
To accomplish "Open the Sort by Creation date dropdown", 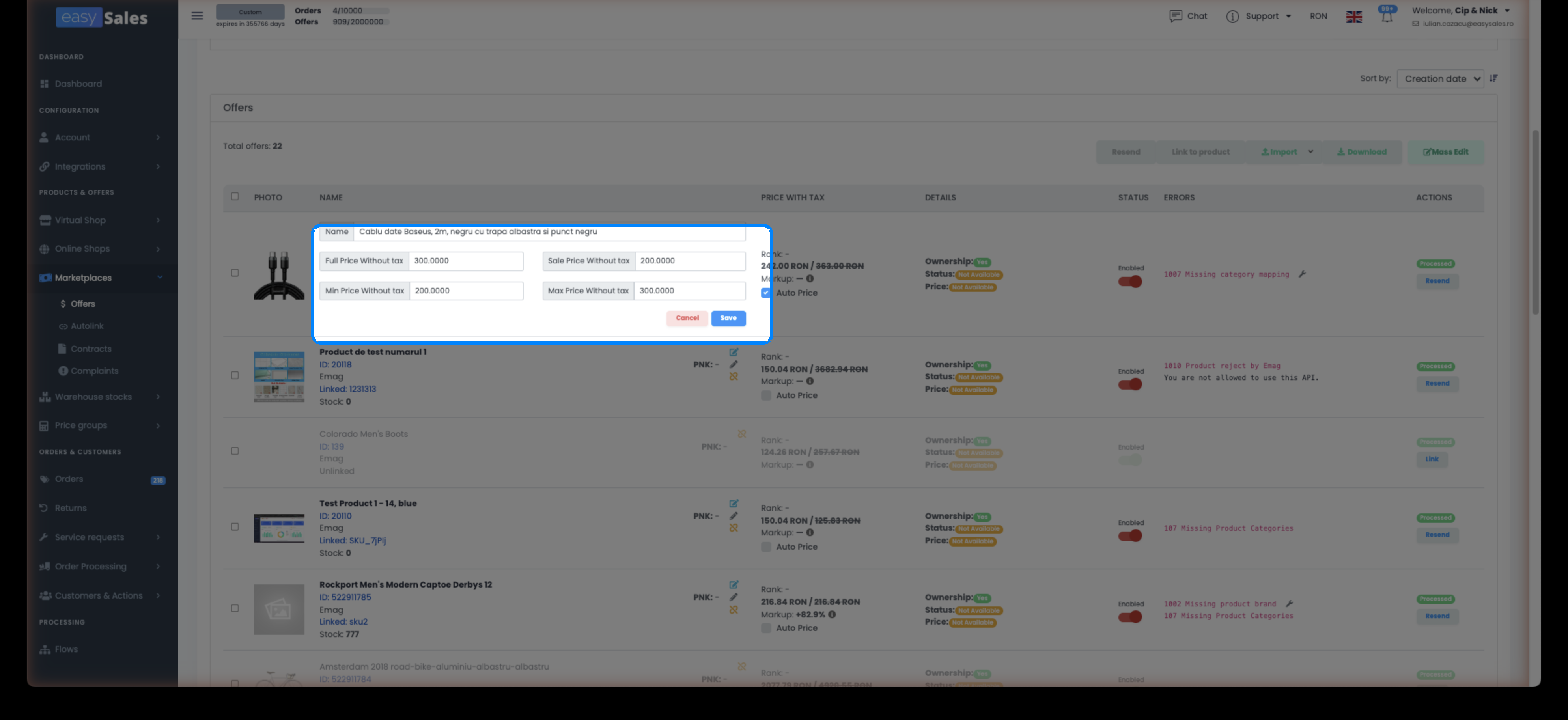I will pos(1440,79).
